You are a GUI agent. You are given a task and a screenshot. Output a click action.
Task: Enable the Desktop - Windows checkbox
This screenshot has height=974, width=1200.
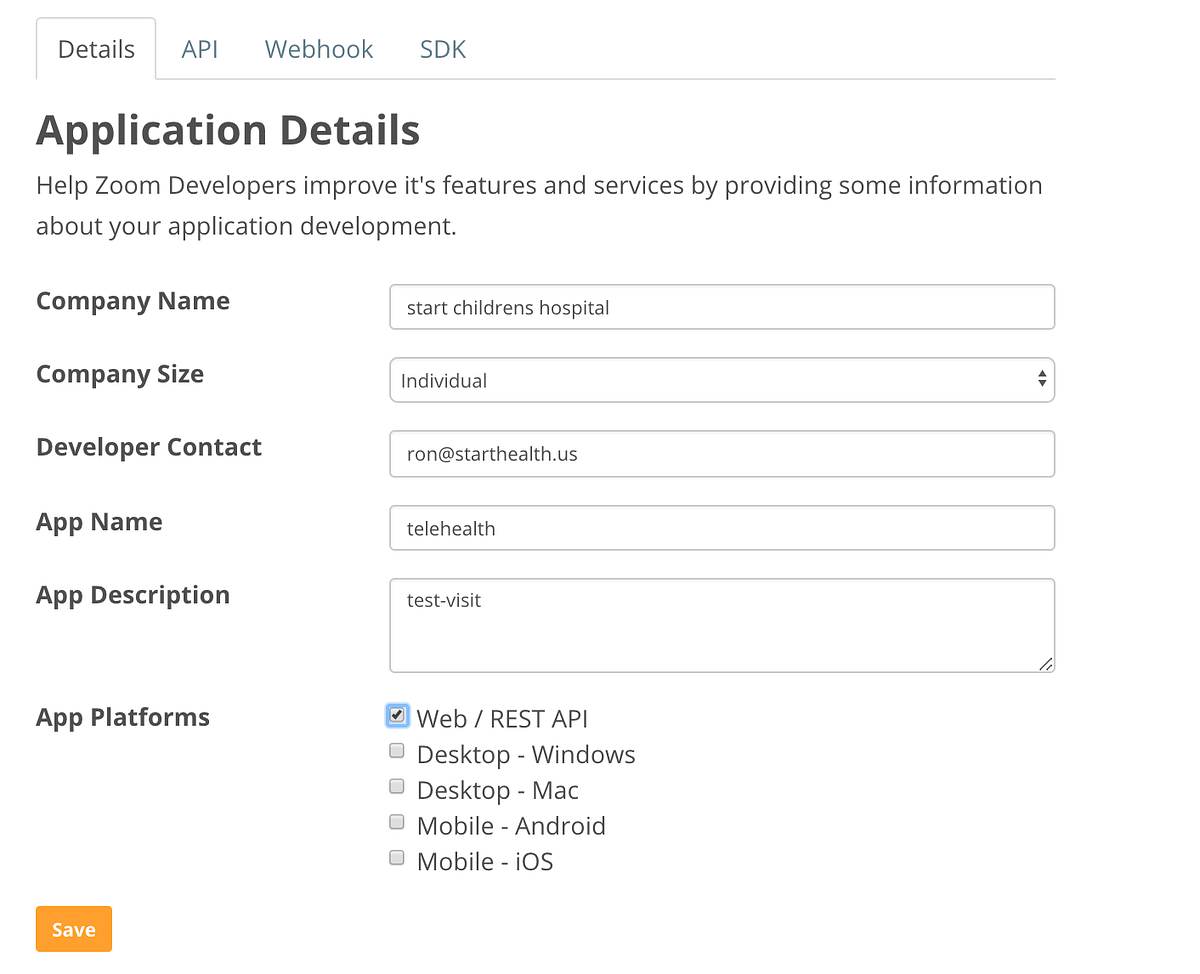click(397, 750)
